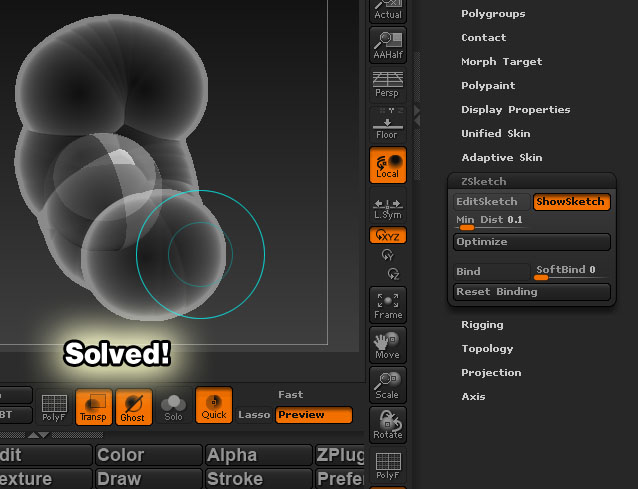Click the Frame view icon

click(x=388, y=305)
